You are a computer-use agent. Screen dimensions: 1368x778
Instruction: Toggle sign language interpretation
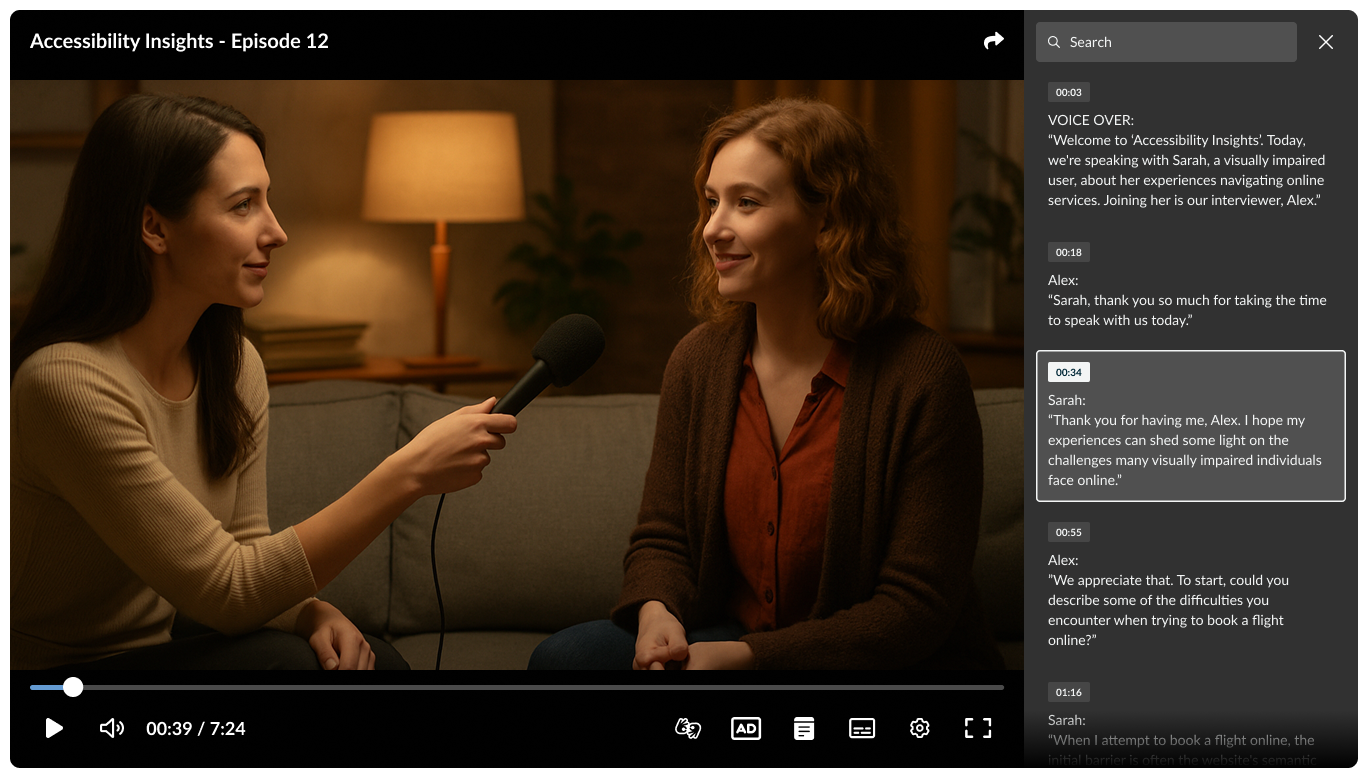coord(688,728)
